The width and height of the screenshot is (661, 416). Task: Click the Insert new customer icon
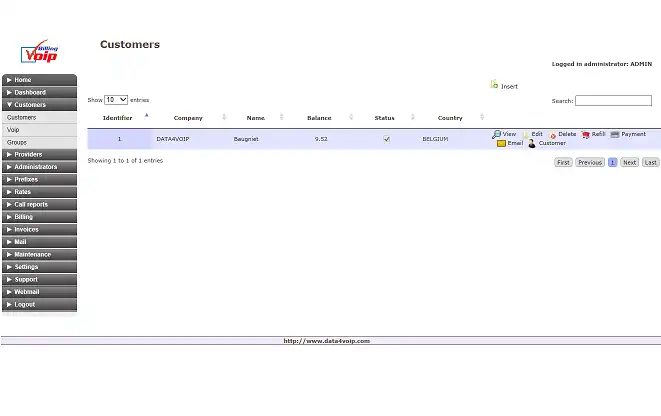pos(494,84)
